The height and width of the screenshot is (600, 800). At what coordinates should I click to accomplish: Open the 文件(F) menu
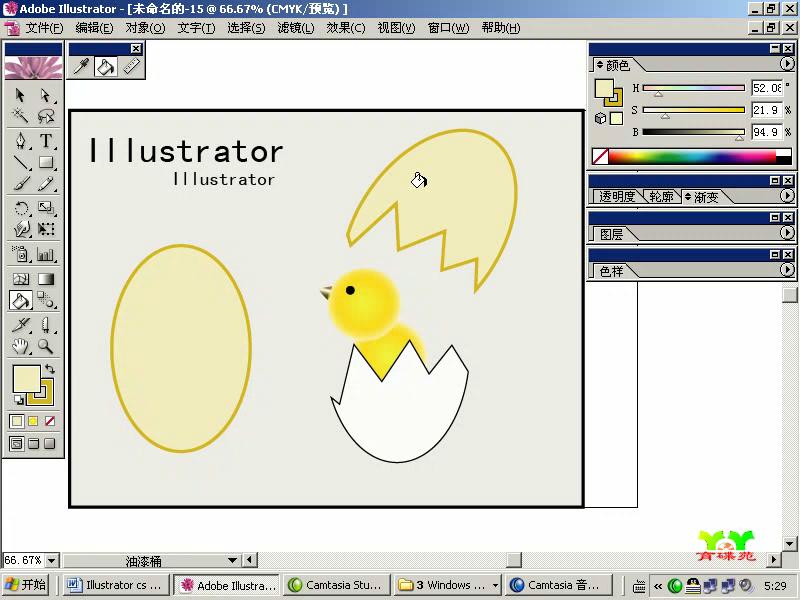tap(45, 28)
